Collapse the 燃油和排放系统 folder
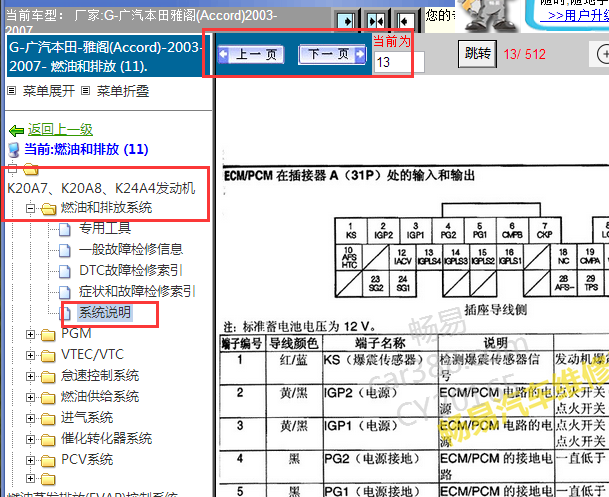Viewport: 609px width, 497px height. click(x=30, y=209)
